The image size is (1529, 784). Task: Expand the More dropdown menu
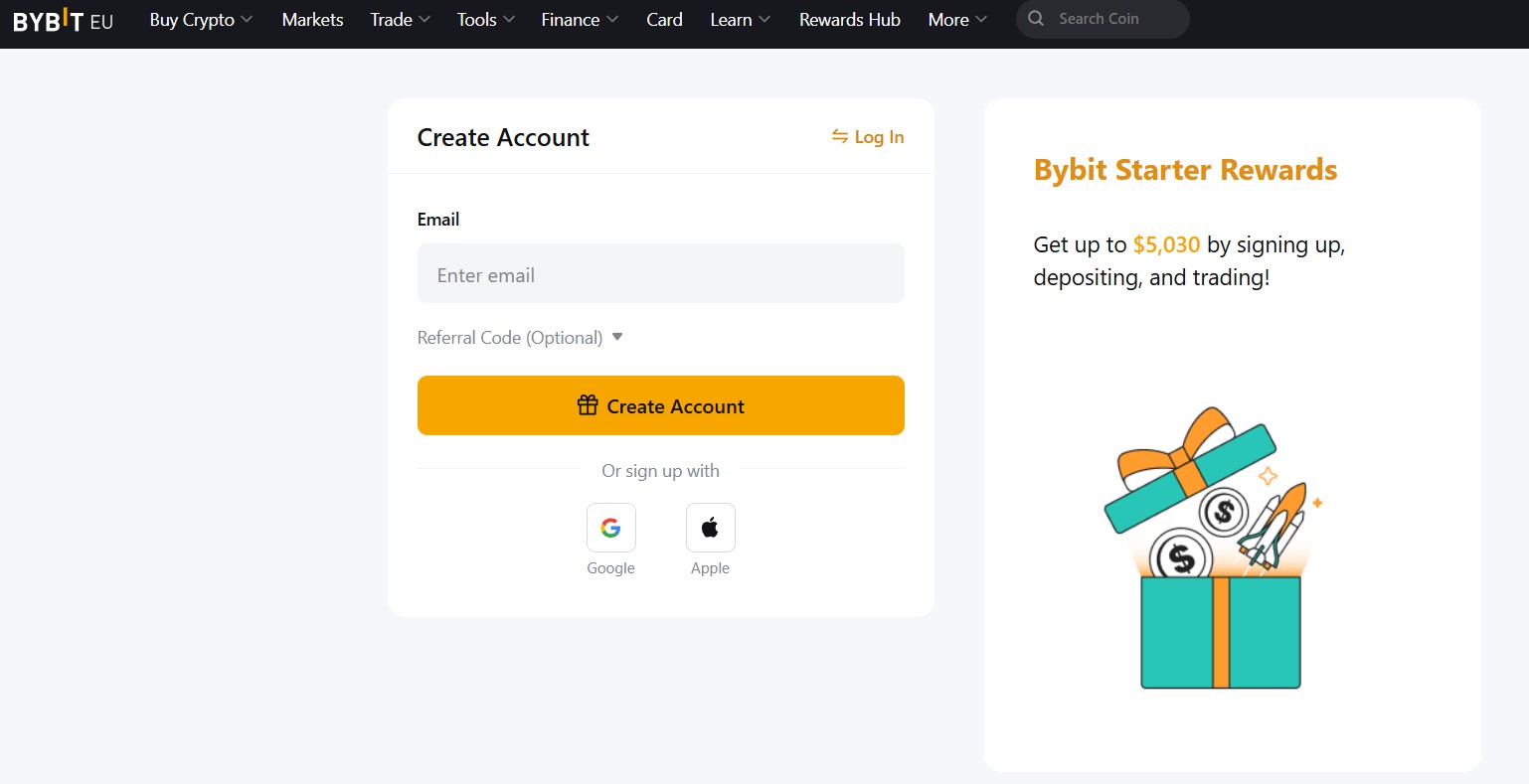coord(957,20)
